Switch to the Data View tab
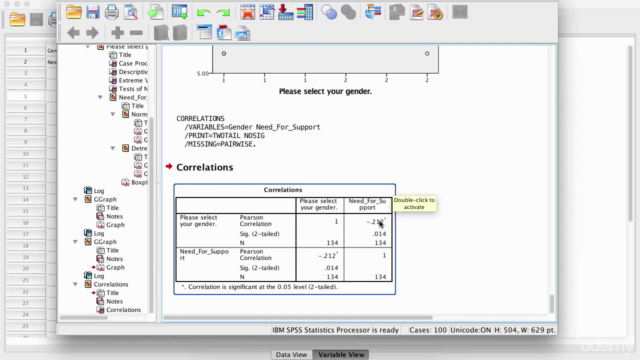This screenshot has width=640, height=360. coord(291,354)
